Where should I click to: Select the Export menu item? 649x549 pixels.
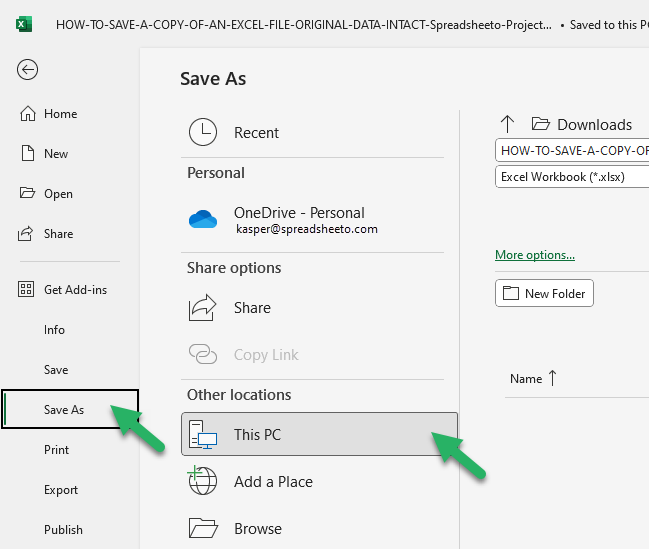61,490
